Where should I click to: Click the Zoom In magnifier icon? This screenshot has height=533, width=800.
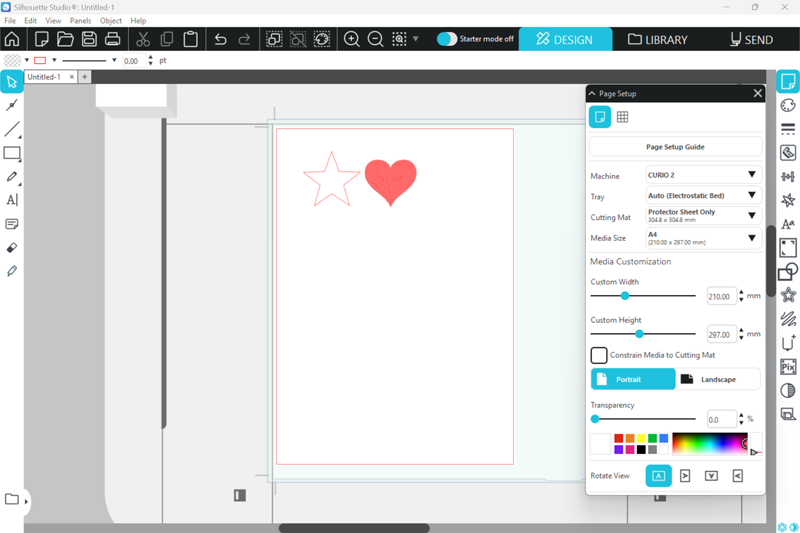coord(352,40)
